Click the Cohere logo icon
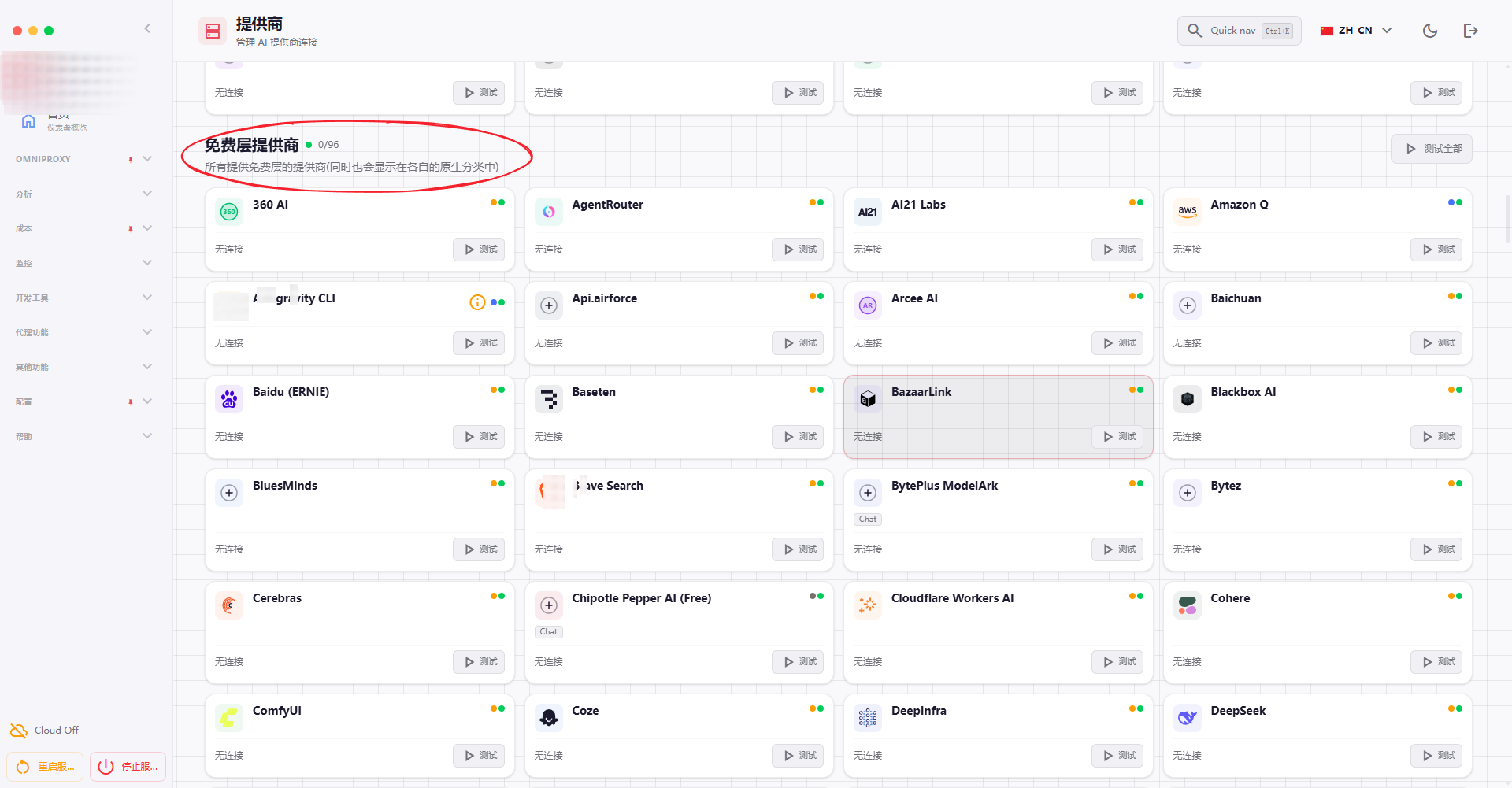 coord(1188,605)
